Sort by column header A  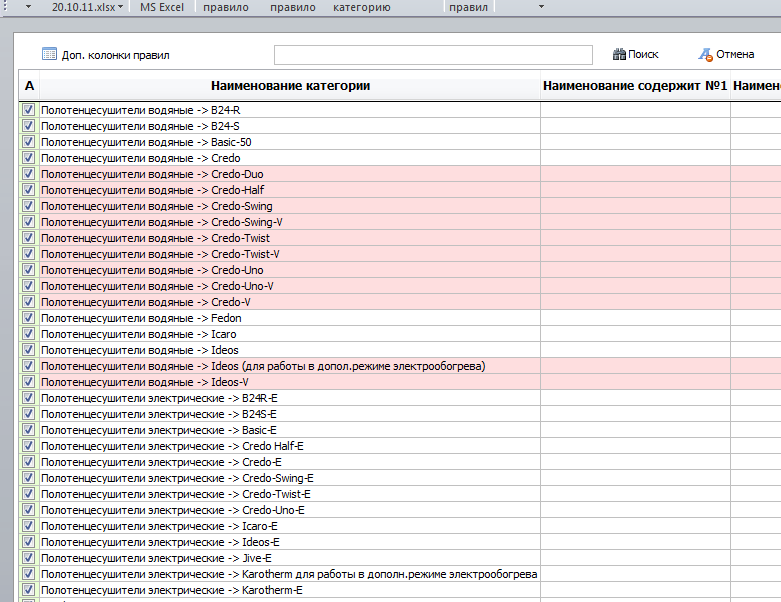coord(29,86)
